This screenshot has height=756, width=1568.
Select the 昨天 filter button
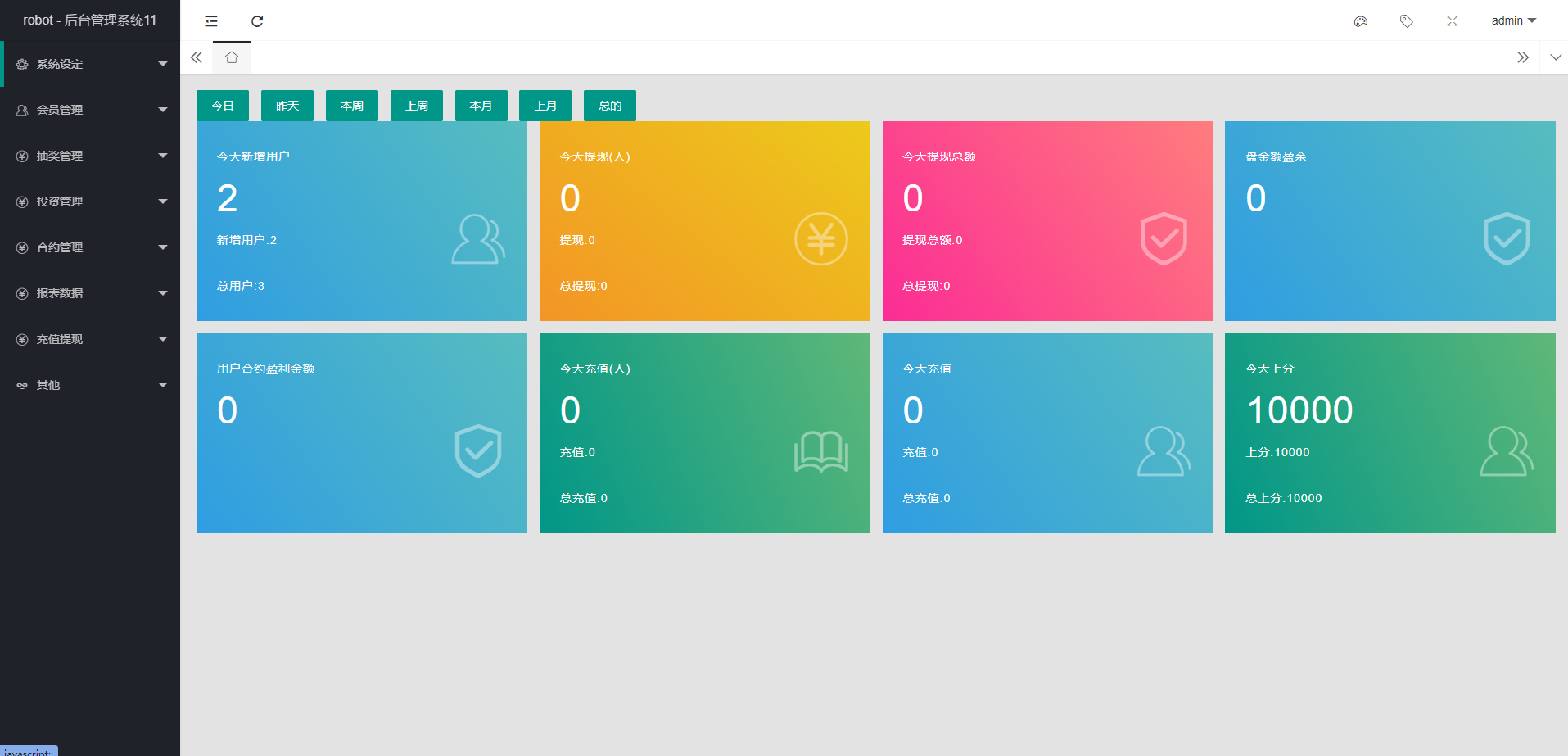(x=287, y=106)
